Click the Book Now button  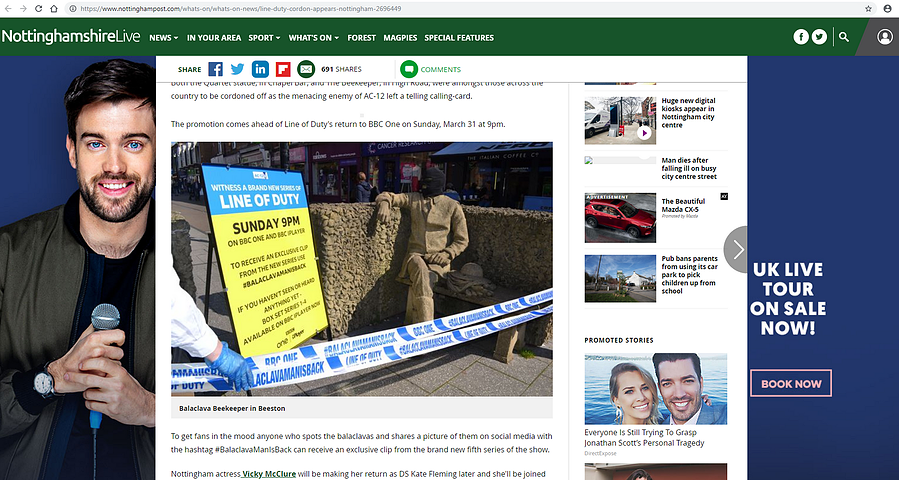click(x=791, y=384)
